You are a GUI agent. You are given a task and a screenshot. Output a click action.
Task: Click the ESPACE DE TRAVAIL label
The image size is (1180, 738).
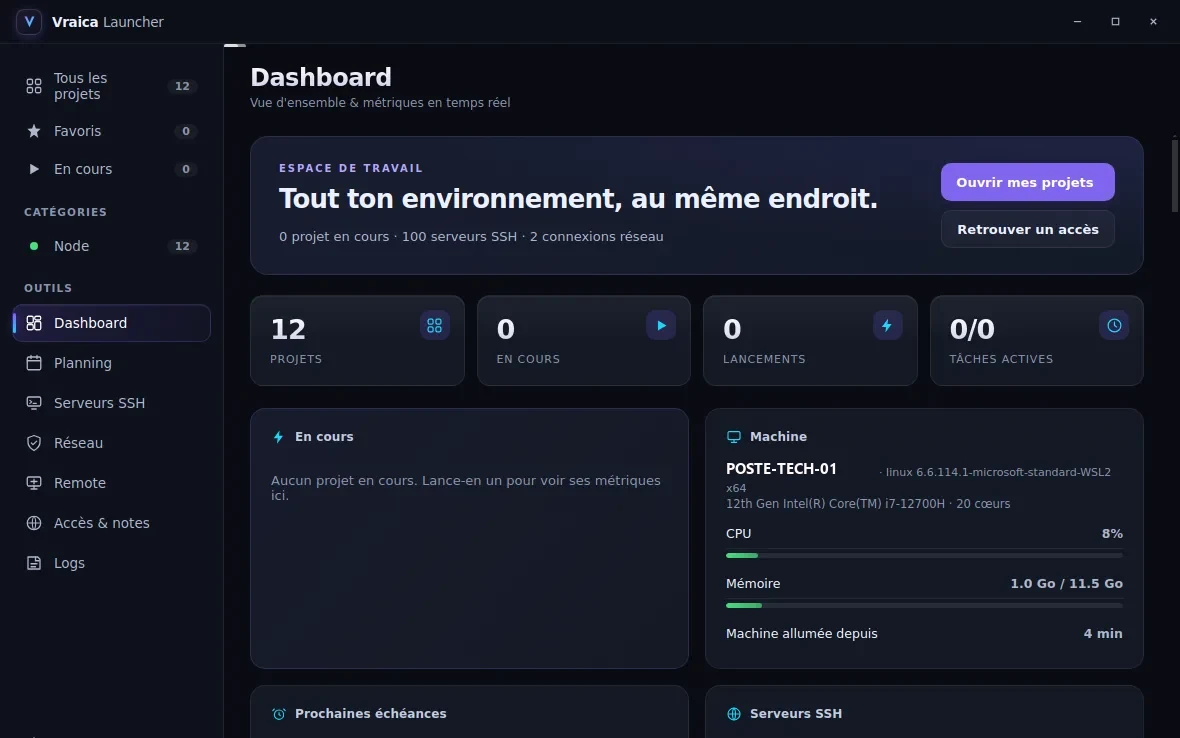click(x=351, y=168)
